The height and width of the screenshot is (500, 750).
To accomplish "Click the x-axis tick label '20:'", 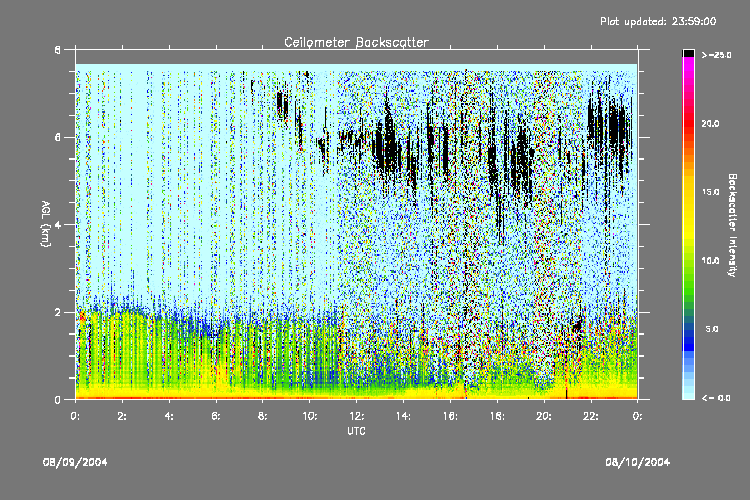I will point(544,416).
